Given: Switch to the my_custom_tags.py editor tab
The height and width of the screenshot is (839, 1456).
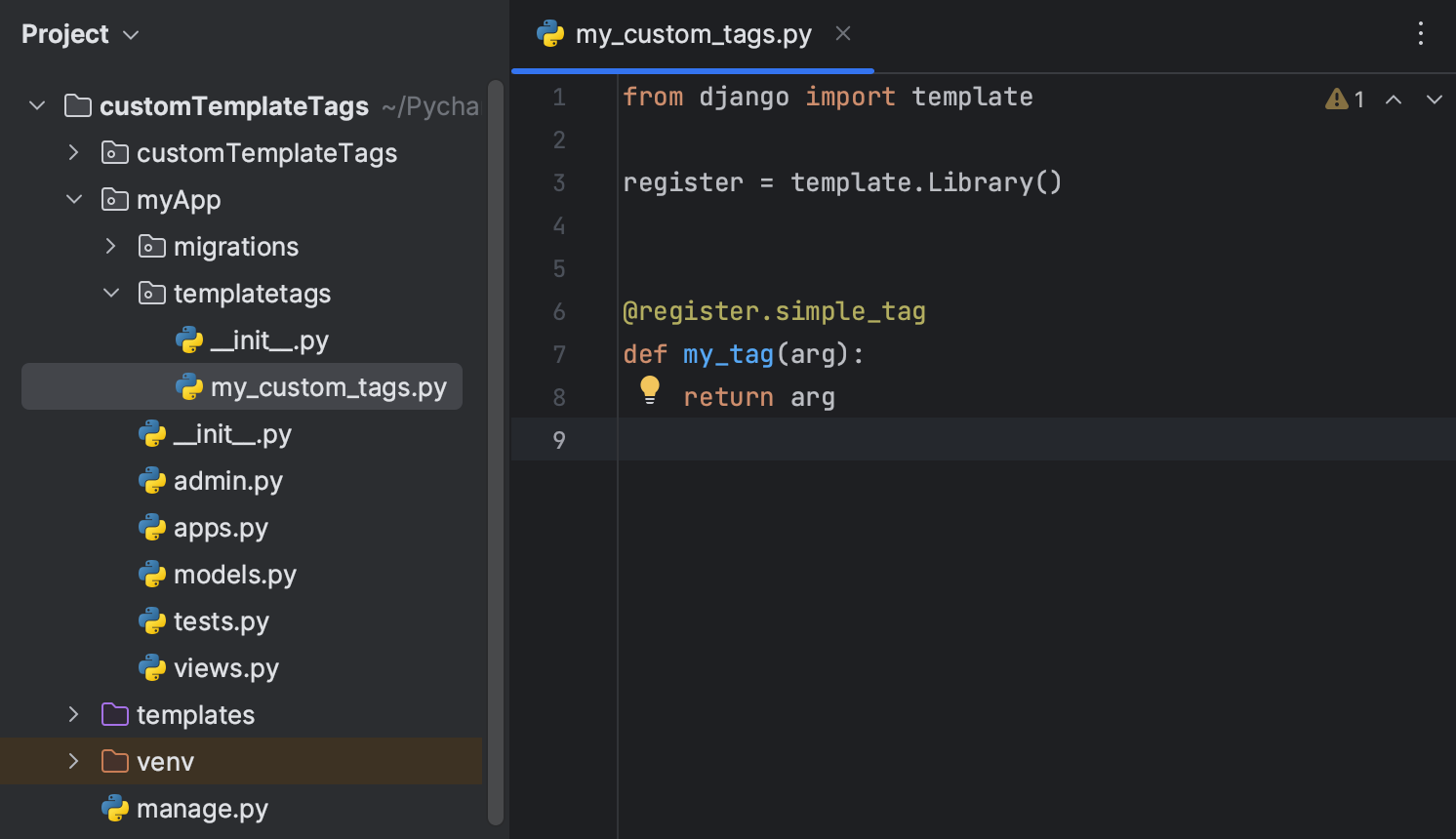Looking at the screenshot, I should pyautogui.click(x=692, y=33).
